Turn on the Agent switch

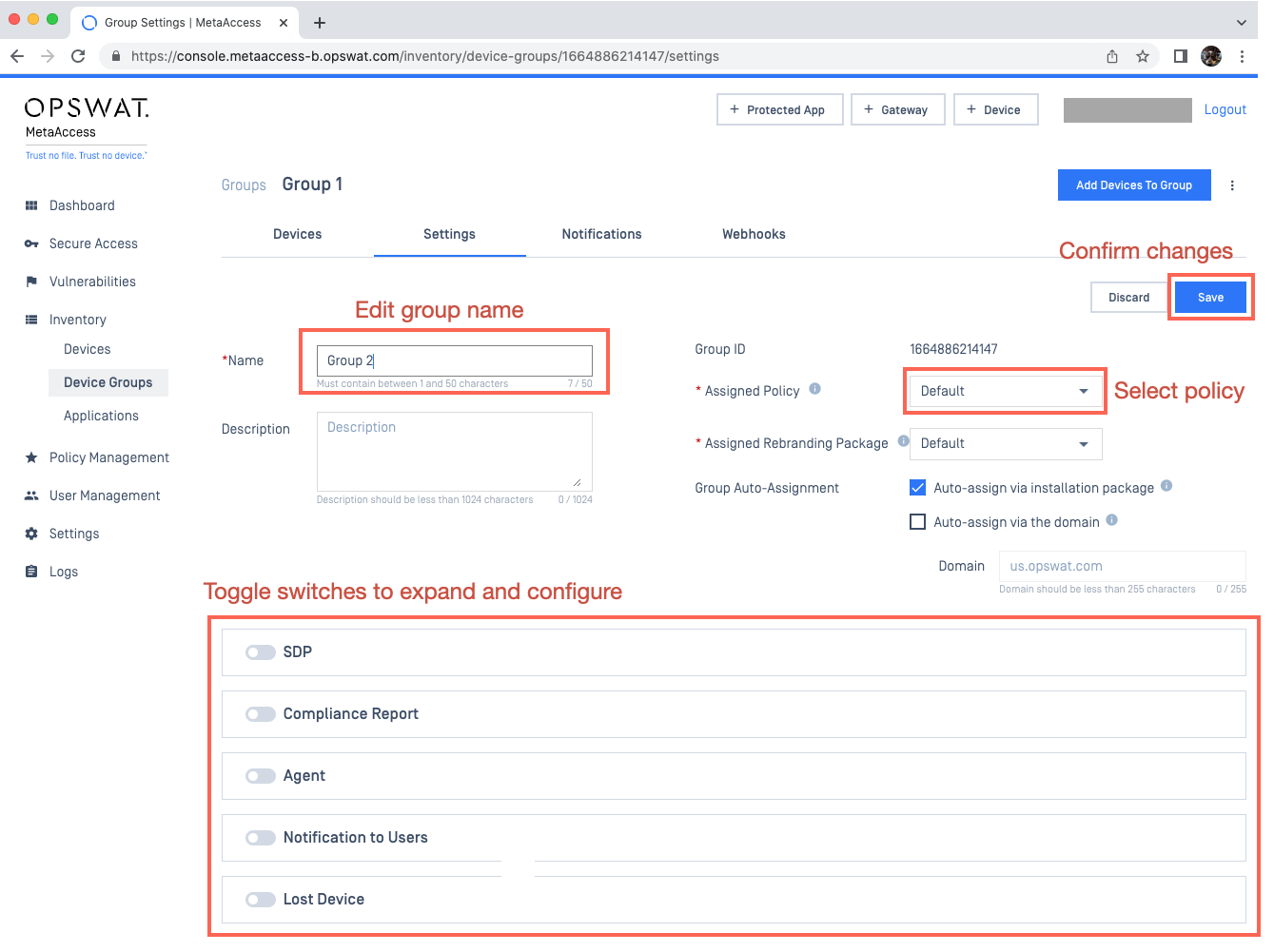(x=260, y=776)
